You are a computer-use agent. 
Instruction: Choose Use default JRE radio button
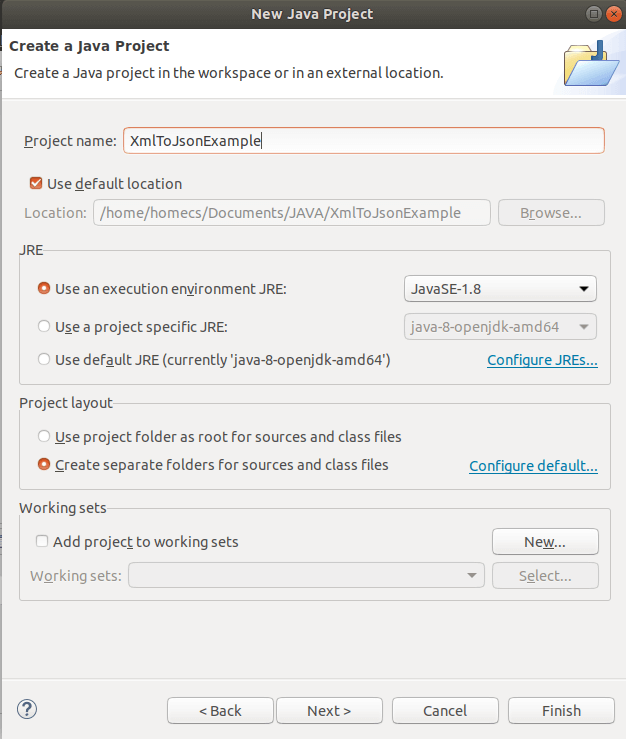[44, 359]
